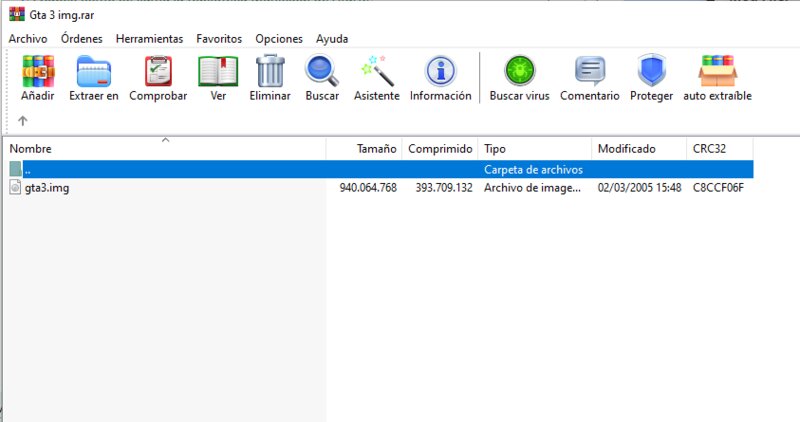Open the Archivo menu
The height and width of the screenshot is (422, 800).
click(x=28, y=39)
